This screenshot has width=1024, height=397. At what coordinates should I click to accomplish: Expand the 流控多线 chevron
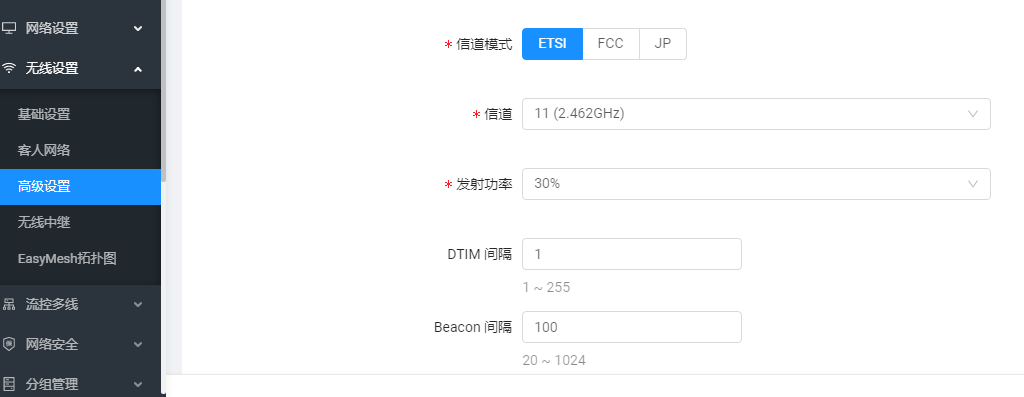138,304
